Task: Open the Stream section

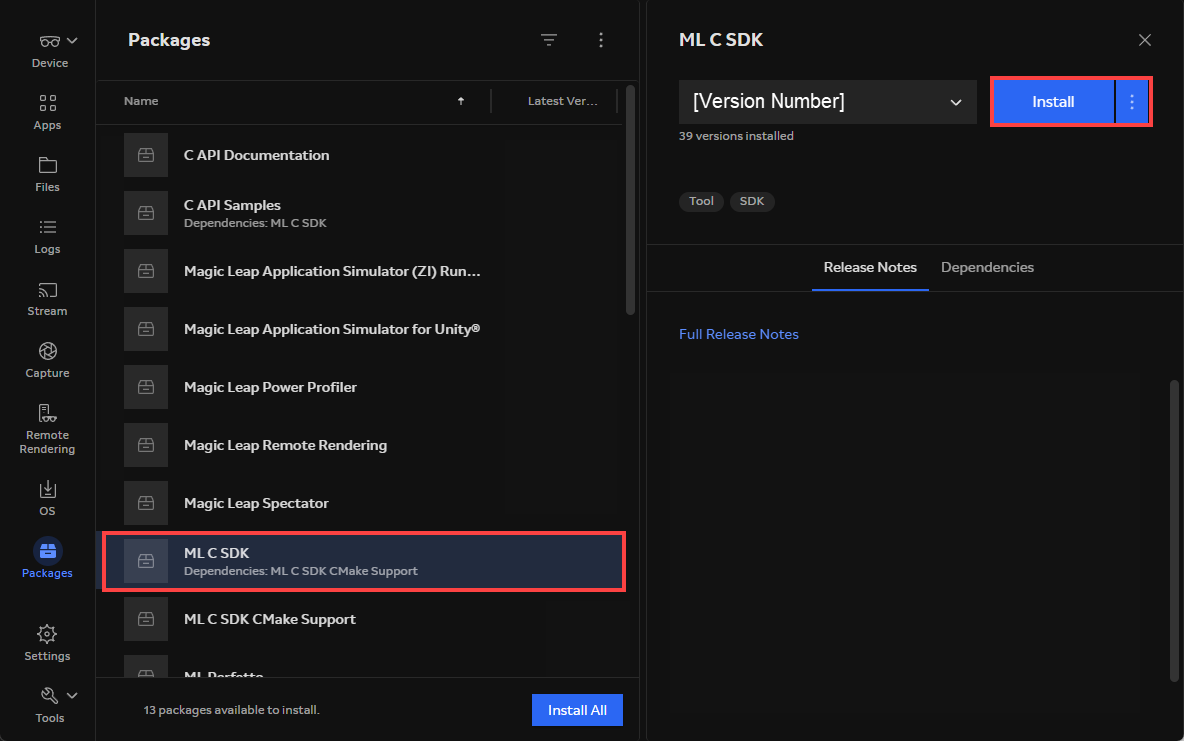Action: tap(47, 298)
